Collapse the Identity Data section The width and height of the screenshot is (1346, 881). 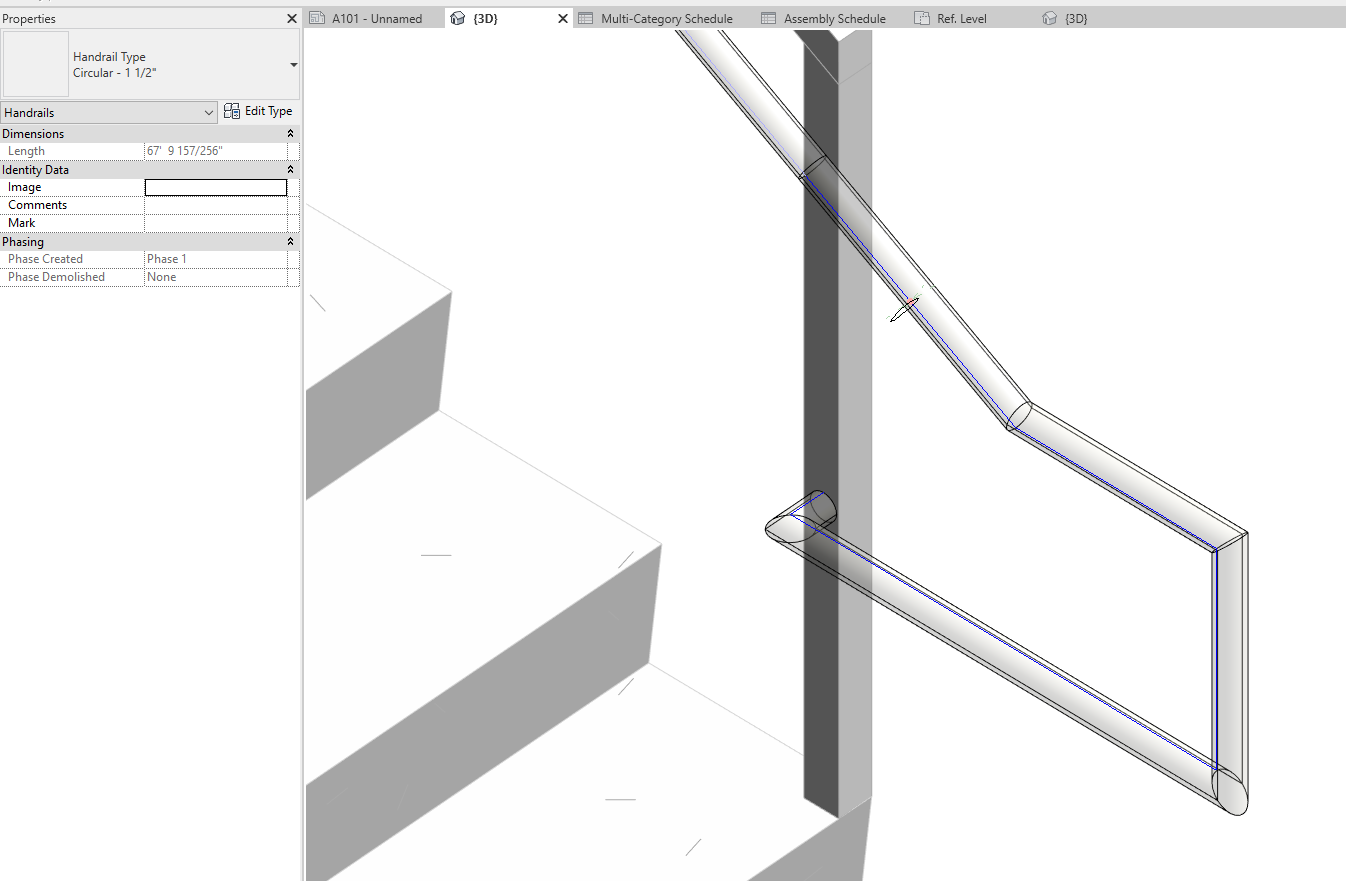(x=290, y=169)
